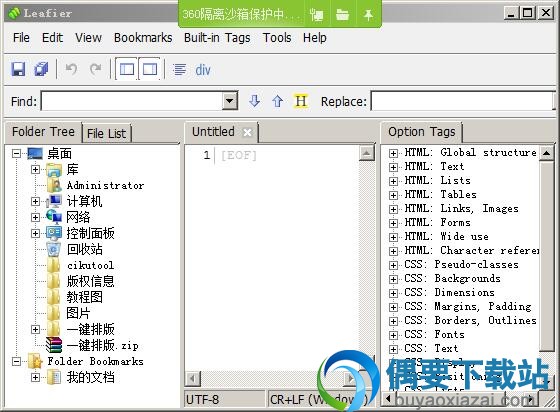Screen dimensions: 560x412
Task: Click editor vertical scrollbar up arrow
Action: tap(366, 154)
